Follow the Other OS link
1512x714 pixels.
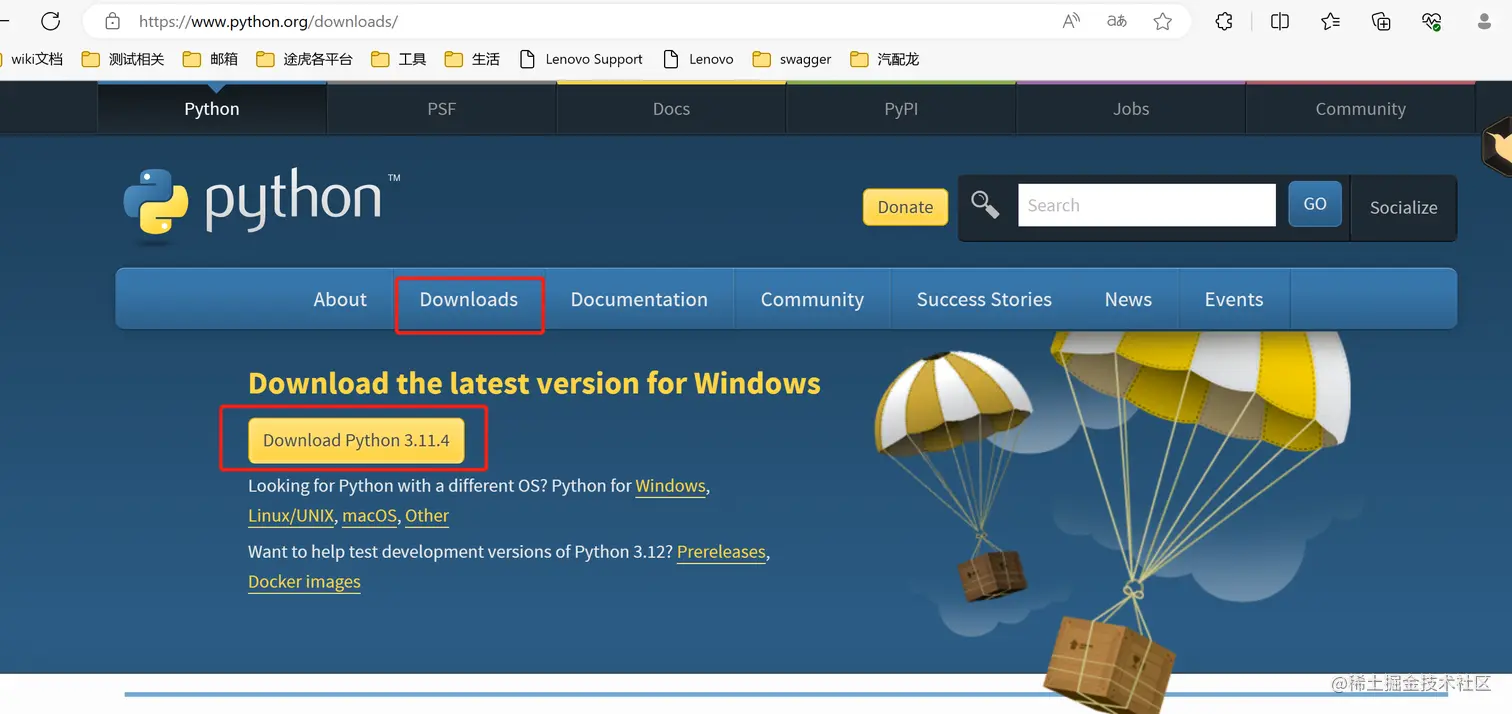point(427,516)
